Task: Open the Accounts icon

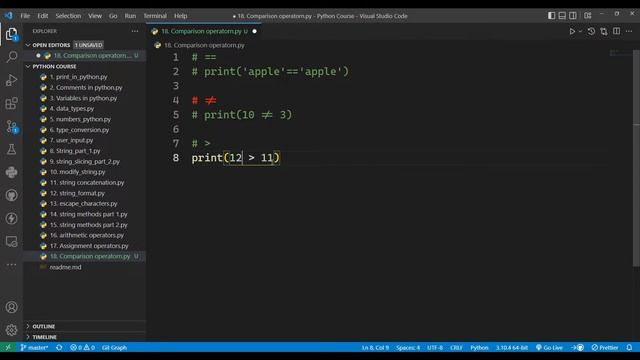Action: point(11,307)
